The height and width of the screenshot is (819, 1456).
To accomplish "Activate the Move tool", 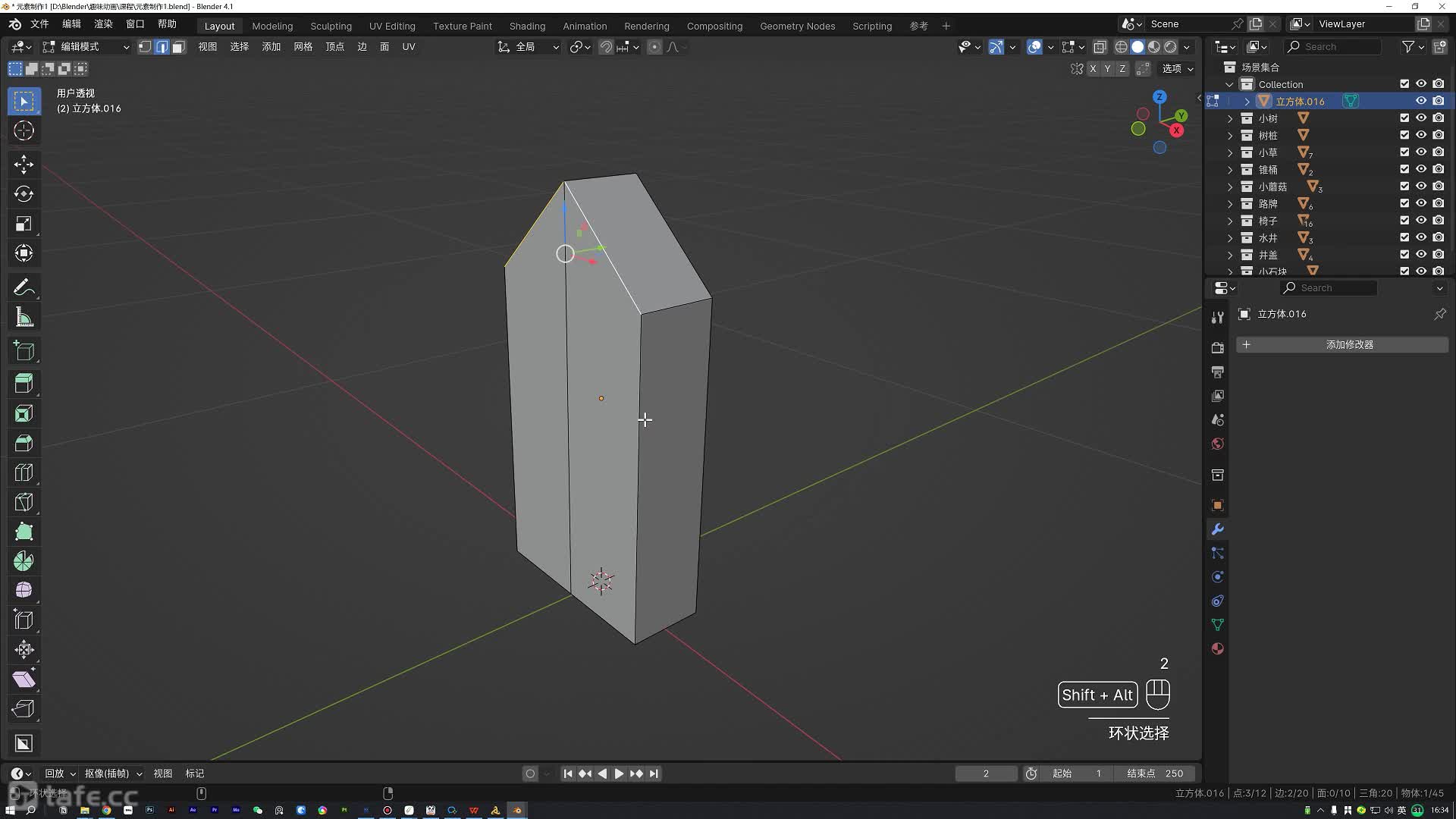I will coord(24,164).
